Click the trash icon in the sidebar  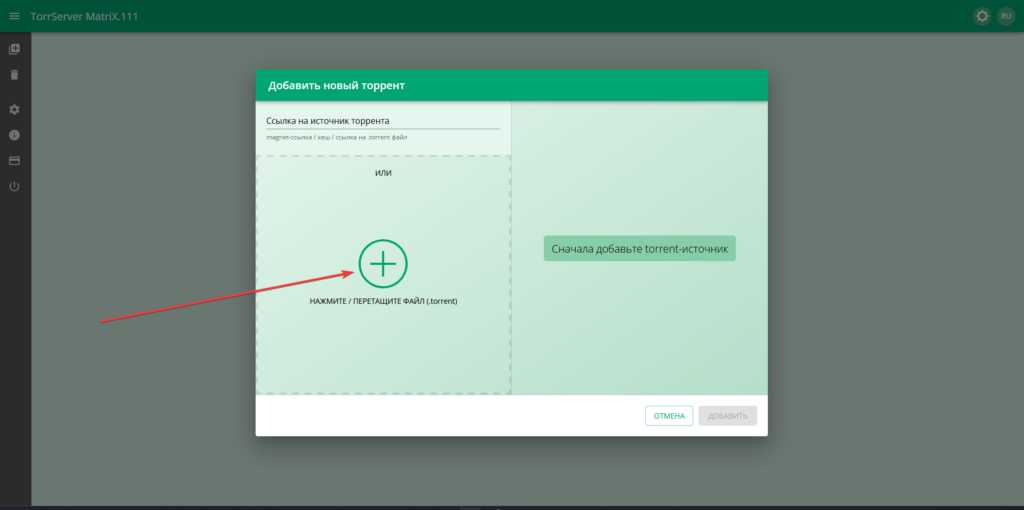click(14, 74)
